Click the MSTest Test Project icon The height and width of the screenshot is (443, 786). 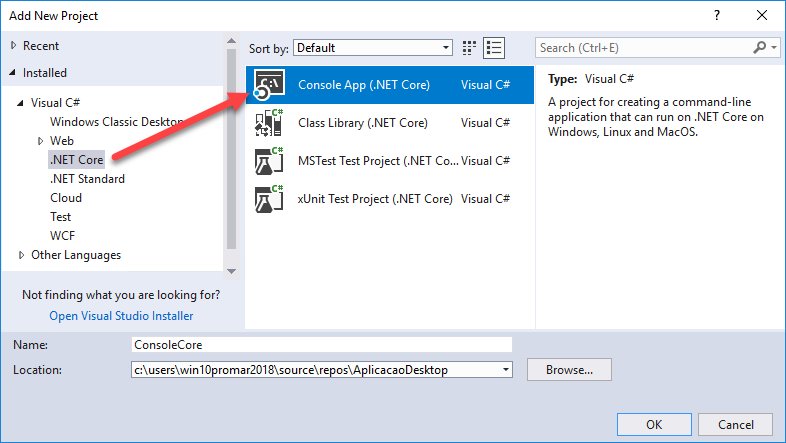[x=269, y=161]
